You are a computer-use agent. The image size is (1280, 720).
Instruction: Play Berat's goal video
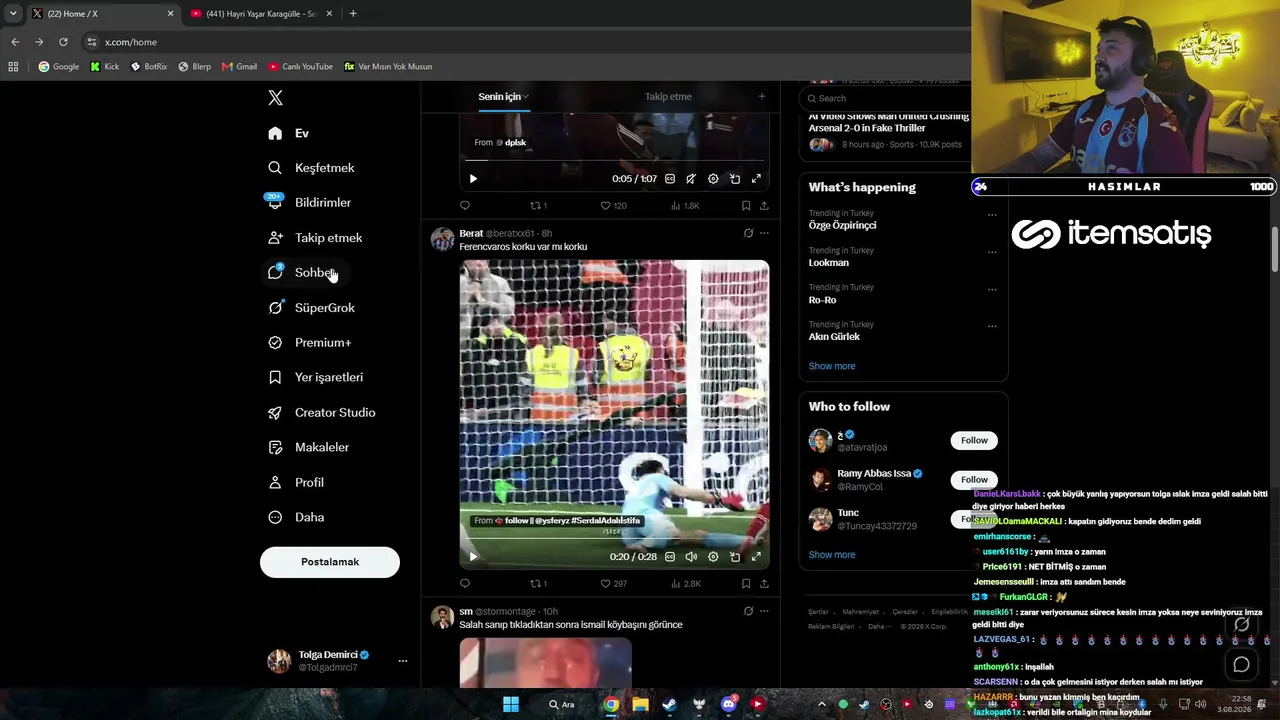(x=473, y=556)
